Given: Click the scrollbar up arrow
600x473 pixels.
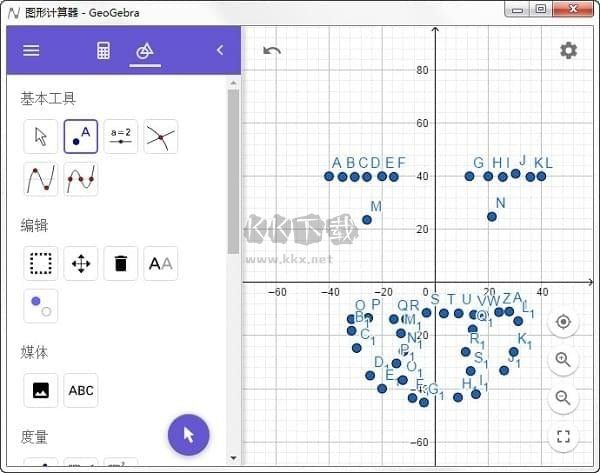Looking at the screenshot, I should (233, 83).
